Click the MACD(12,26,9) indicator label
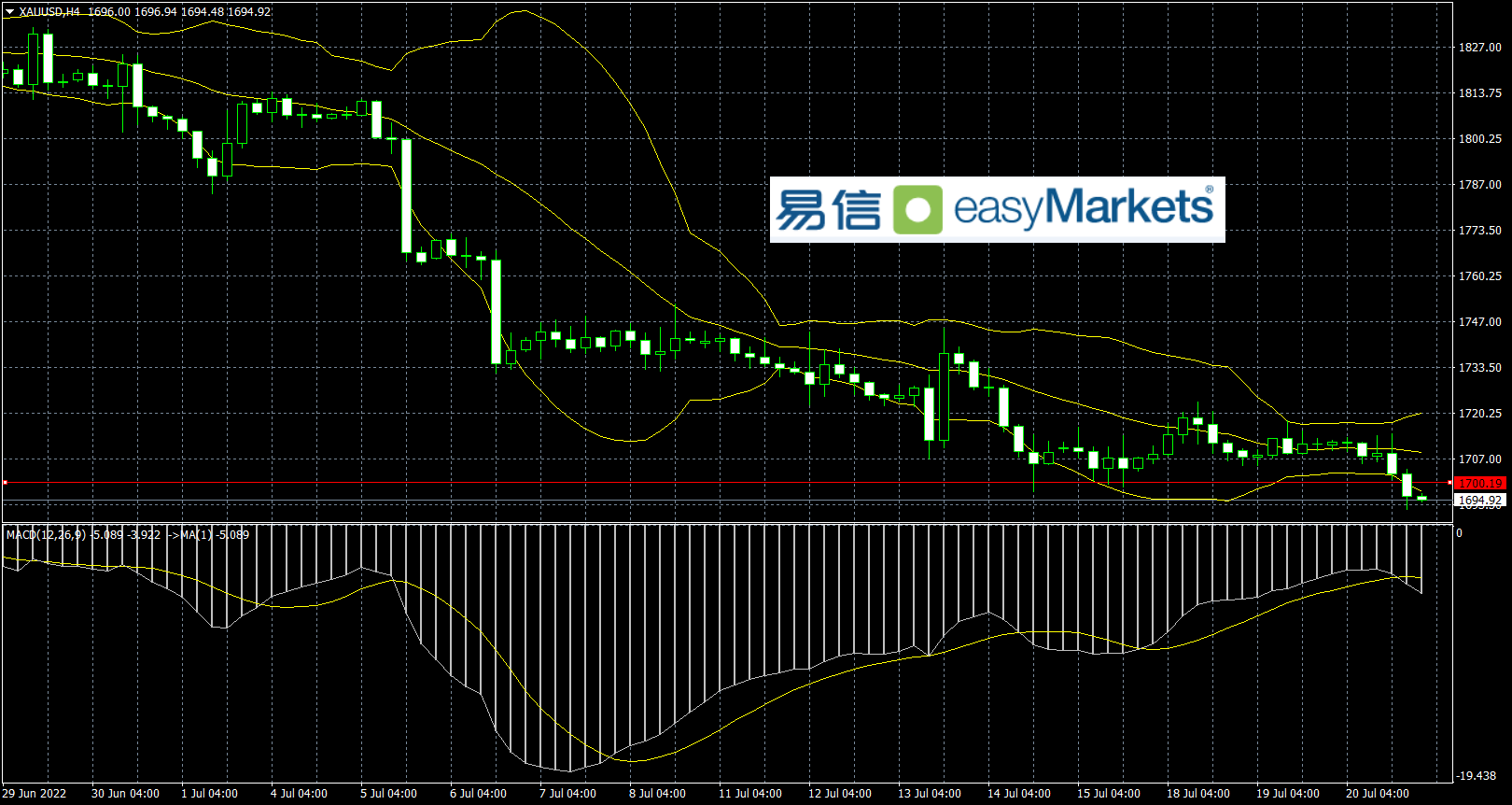Image resolution: width=1512 pixels, height=805 pixels. point(47,535)
